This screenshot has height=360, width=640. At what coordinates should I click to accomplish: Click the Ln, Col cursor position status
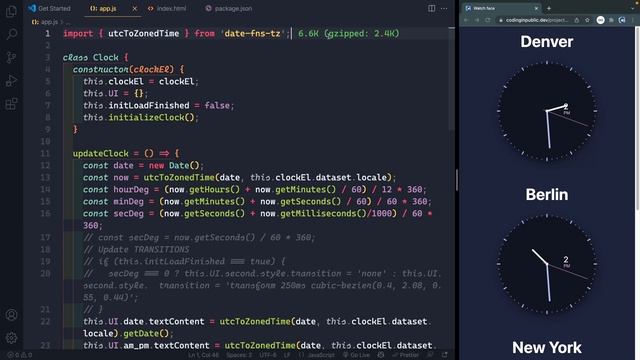click(204, 355)
